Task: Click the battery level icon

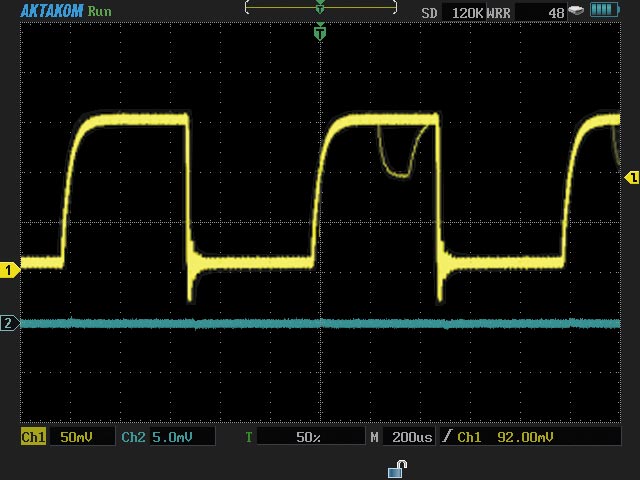Action: tap(605, 10)
